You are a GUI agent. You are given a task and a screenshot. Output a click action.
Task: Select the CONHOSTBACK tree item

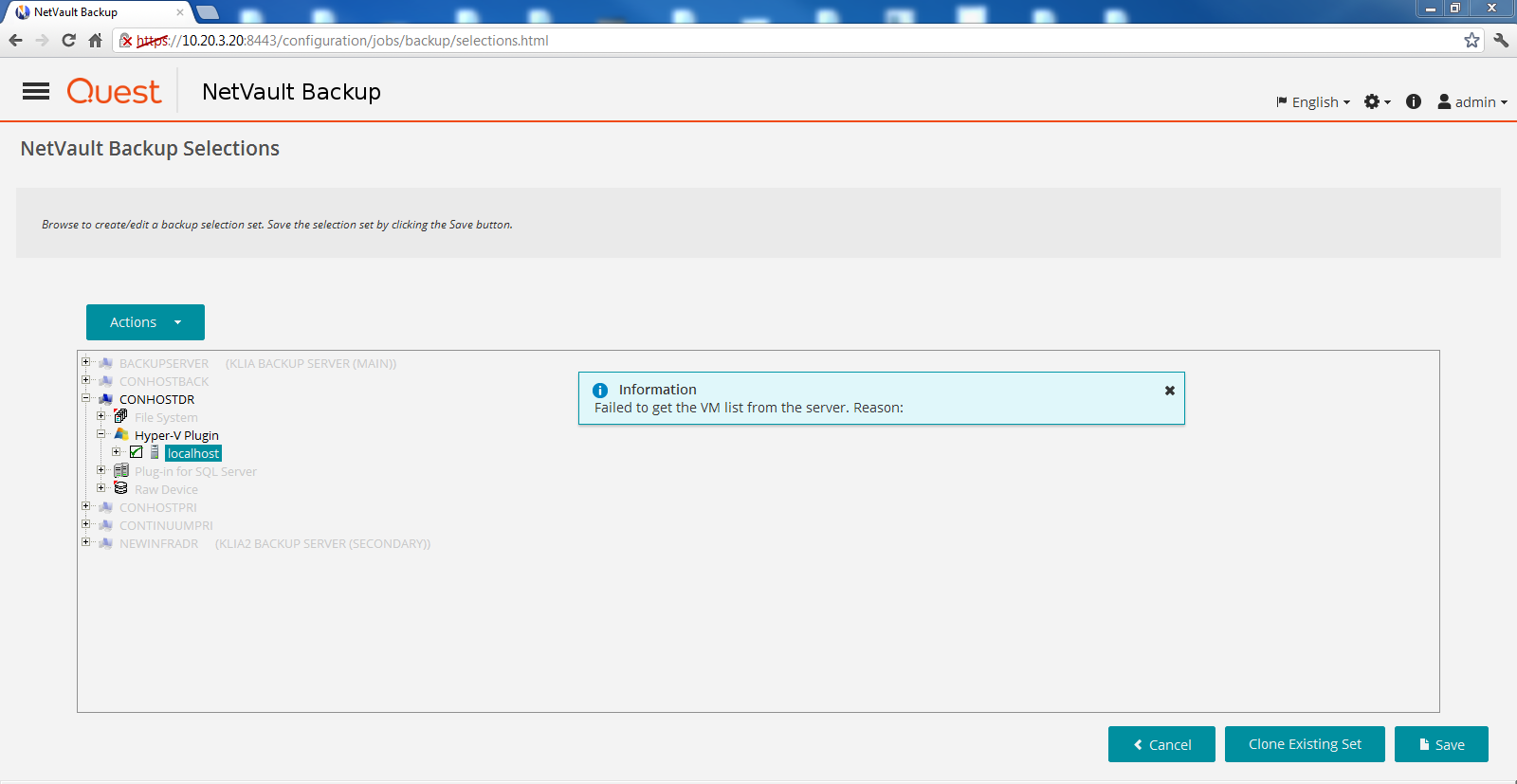(x=164, y=381)
